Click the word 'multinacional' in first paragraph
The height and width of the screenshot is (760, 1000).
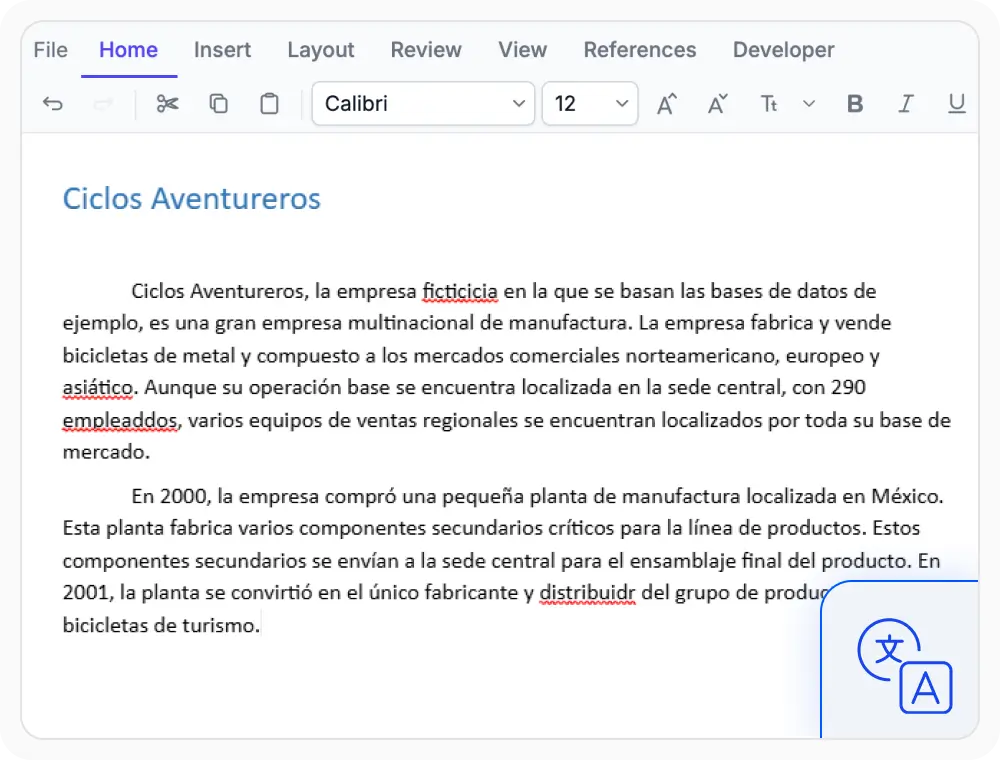coord(411,323)
